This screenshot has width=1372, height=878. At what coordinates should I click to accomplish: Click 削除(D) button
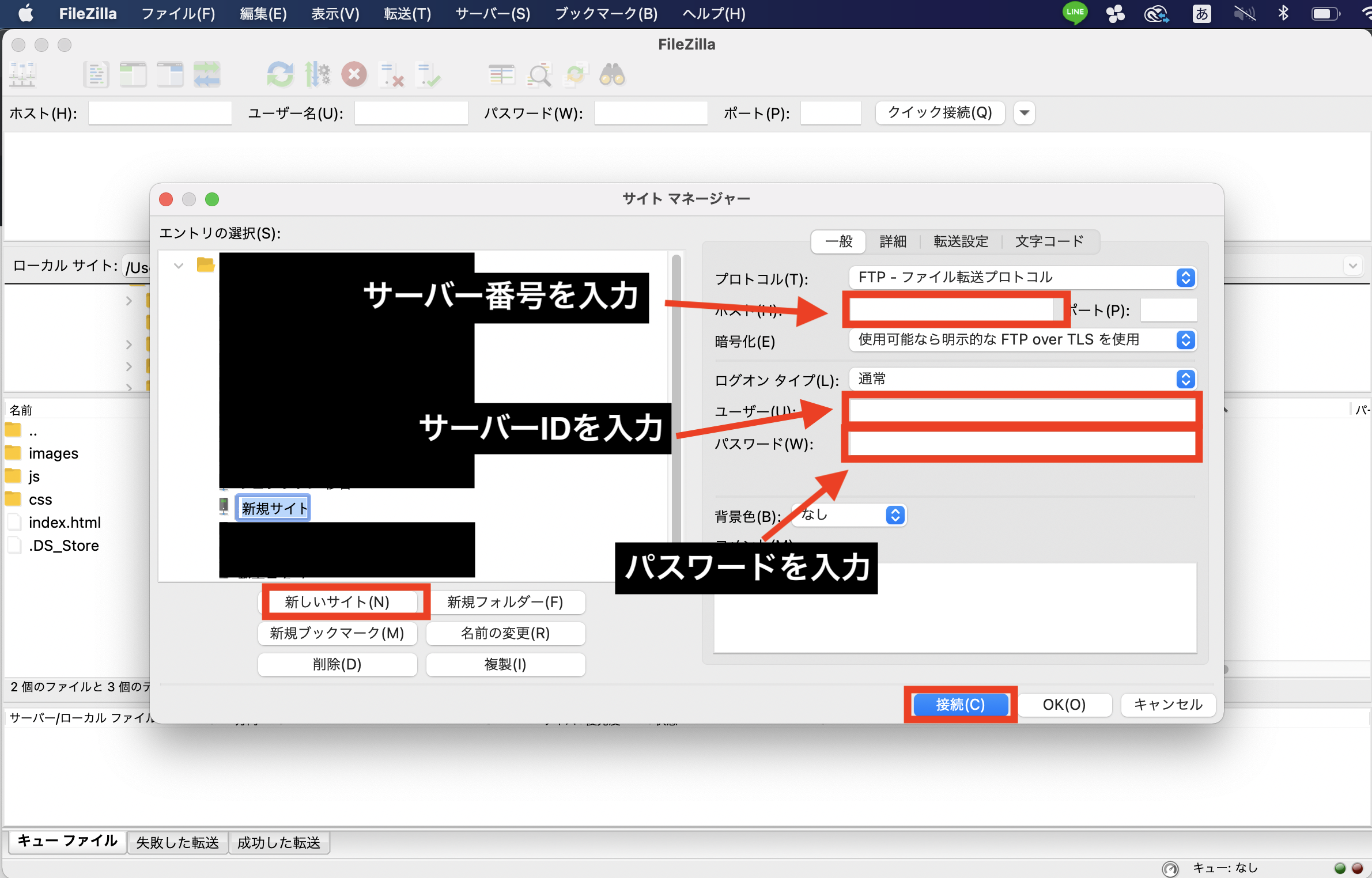[x=337, y=664]
